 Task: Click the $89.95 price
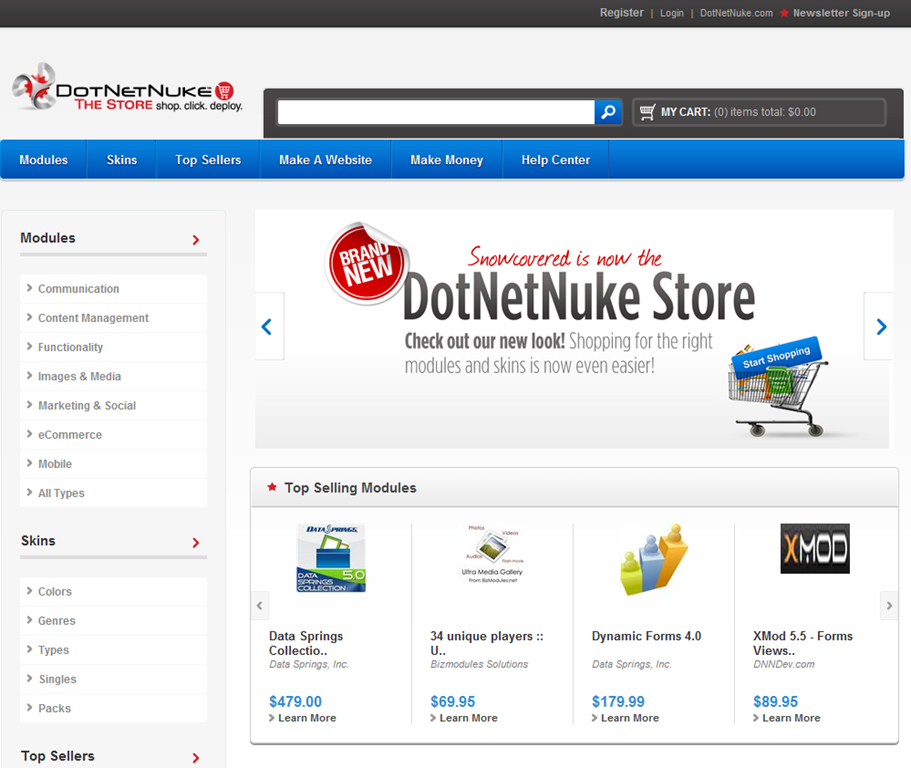pos(776,702)
